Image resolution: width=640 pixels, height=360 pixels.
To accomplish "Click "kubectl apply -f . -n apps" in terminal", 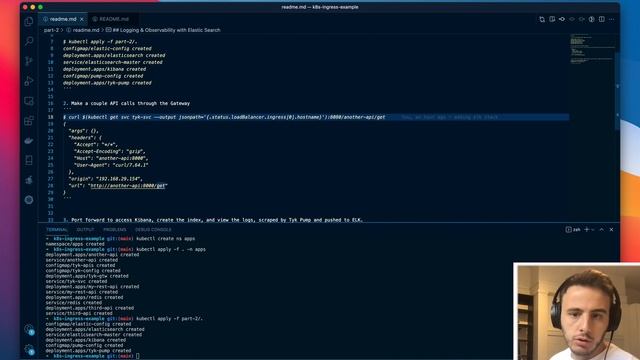I will click(171, 249).
